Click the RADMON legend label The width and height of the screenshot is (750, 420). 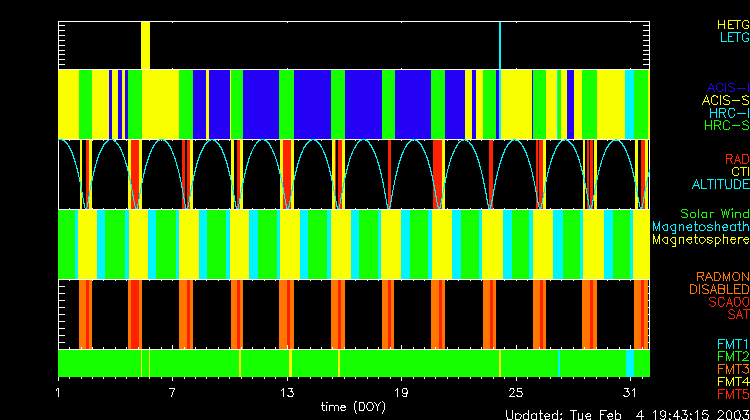[724, 276]
